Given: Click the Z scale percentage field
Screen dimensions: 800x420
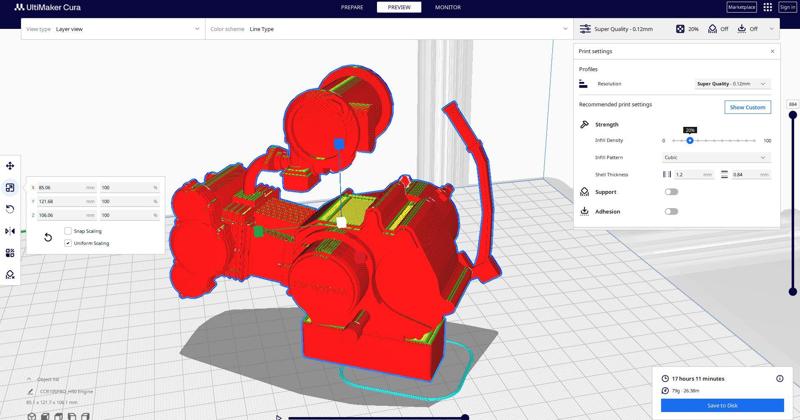Looking at the screenshot, I should pos(130,215).
